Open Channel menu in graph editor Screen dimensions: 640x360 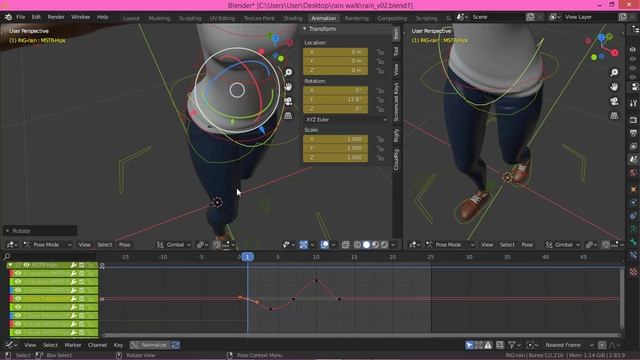[97, 345]
